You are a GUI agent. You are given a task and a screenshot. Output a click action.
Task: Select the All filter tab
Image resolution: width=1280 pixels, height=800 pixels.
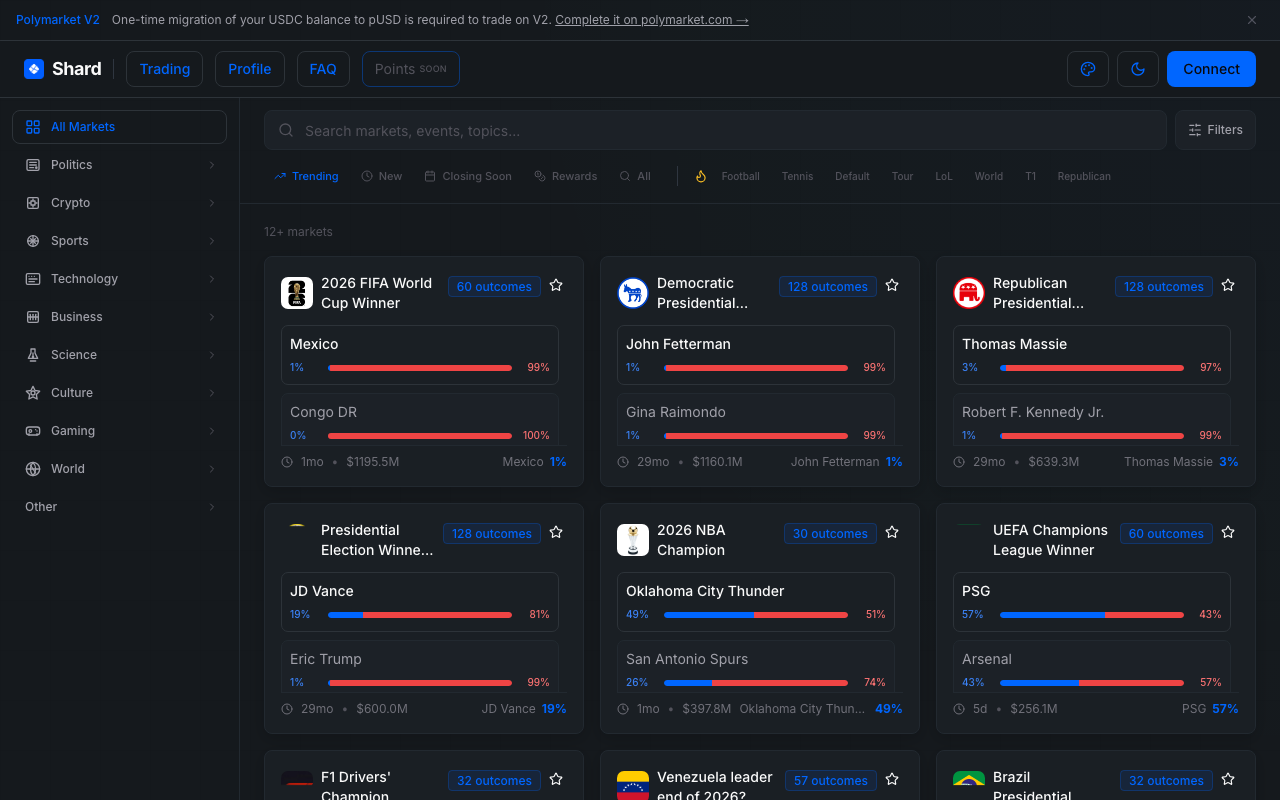(x=634, y=176)
